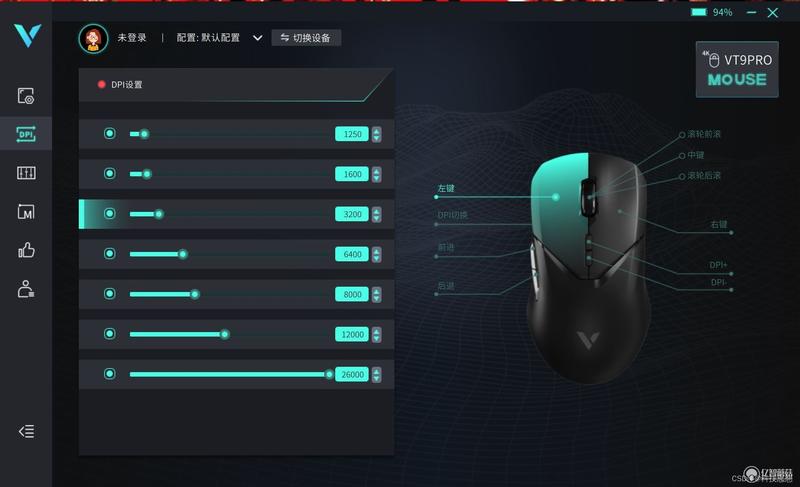The height and width of the screenshot is (487, 800).
Task: Open the user account sidebar icon
Action: [x=26, y=289]
